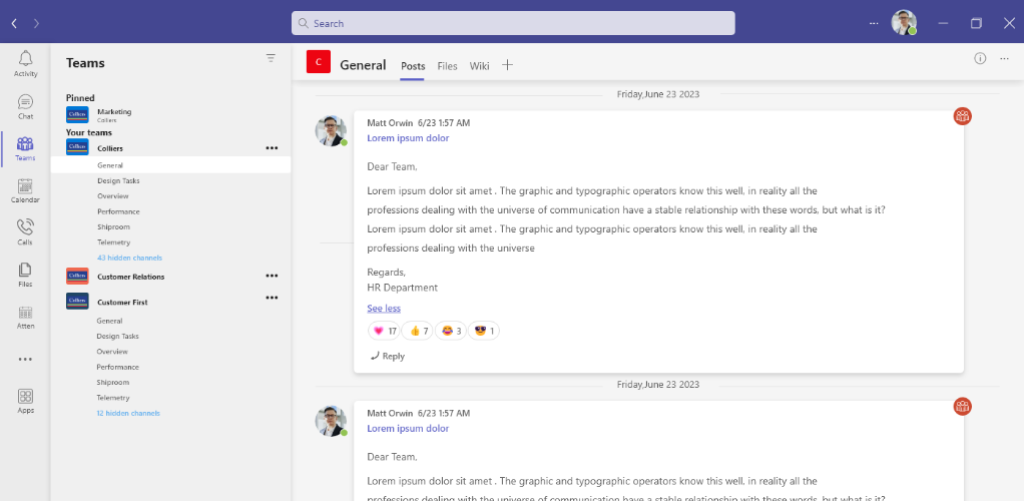Click the See less link
Viewport: 1024px width, 501px height.
click(383, 308)
